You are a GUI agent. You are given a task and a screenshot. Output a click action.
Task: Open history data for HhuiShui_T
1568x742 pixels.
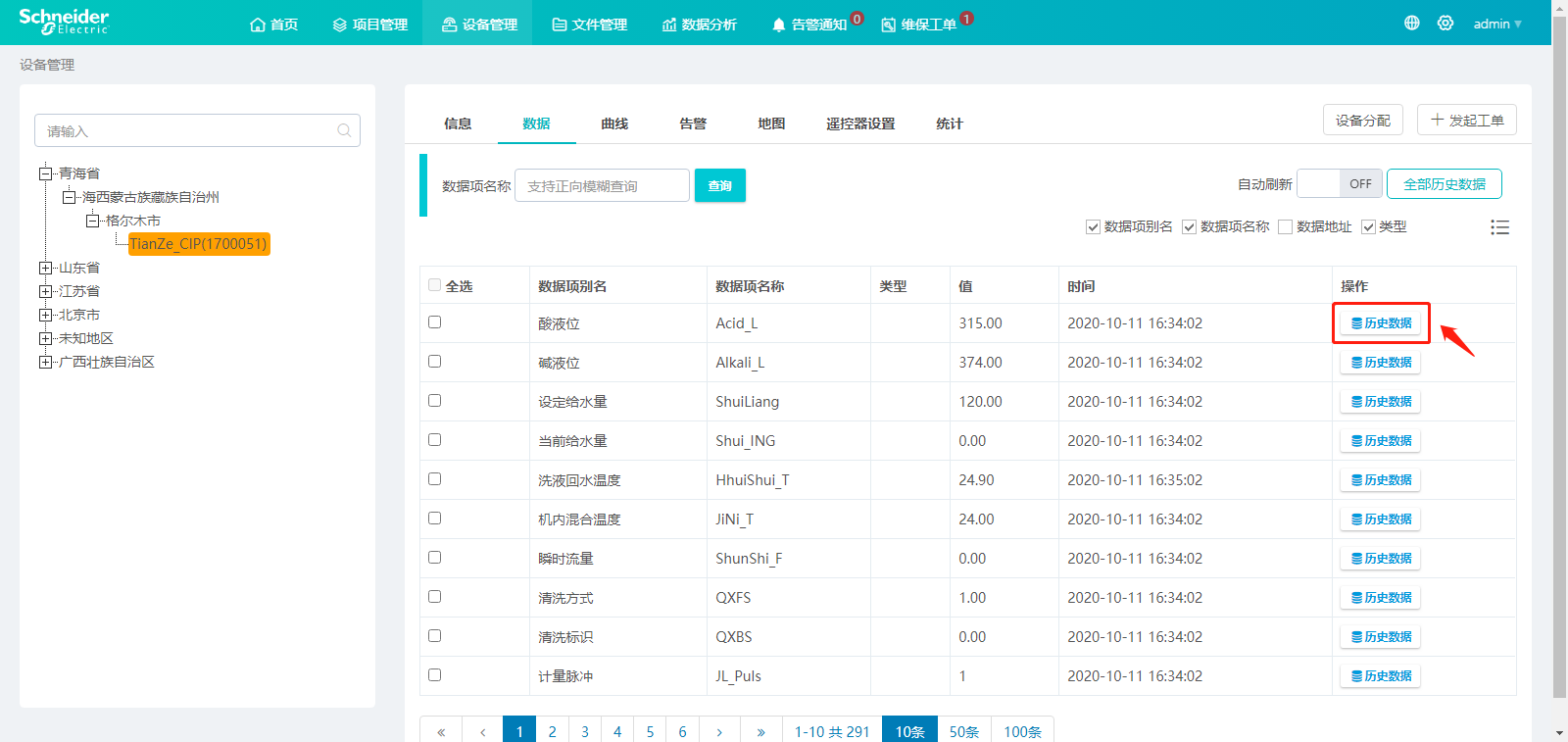point(1381,480)
